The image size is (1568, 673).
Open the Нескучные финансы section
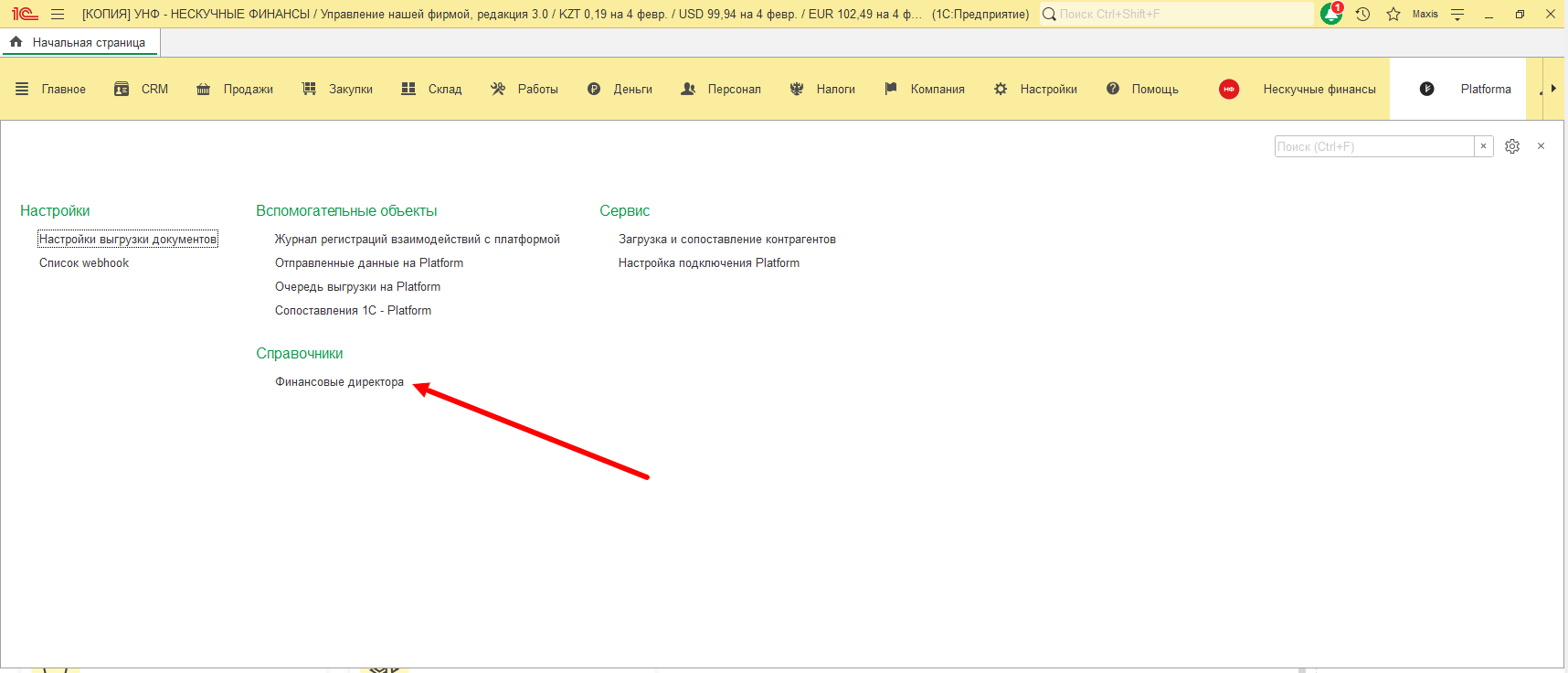coord(1319,90)
